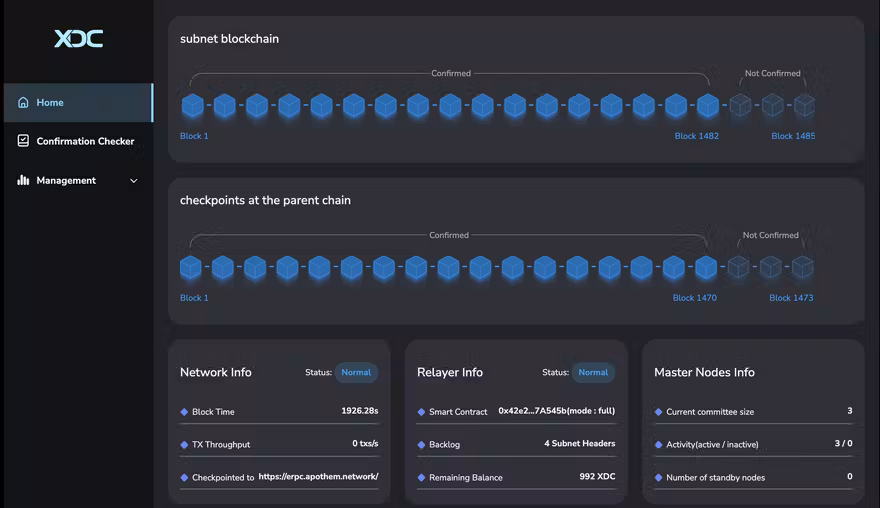Open the Home menu item
880x508 pixels.
click(x=50, y=102)
